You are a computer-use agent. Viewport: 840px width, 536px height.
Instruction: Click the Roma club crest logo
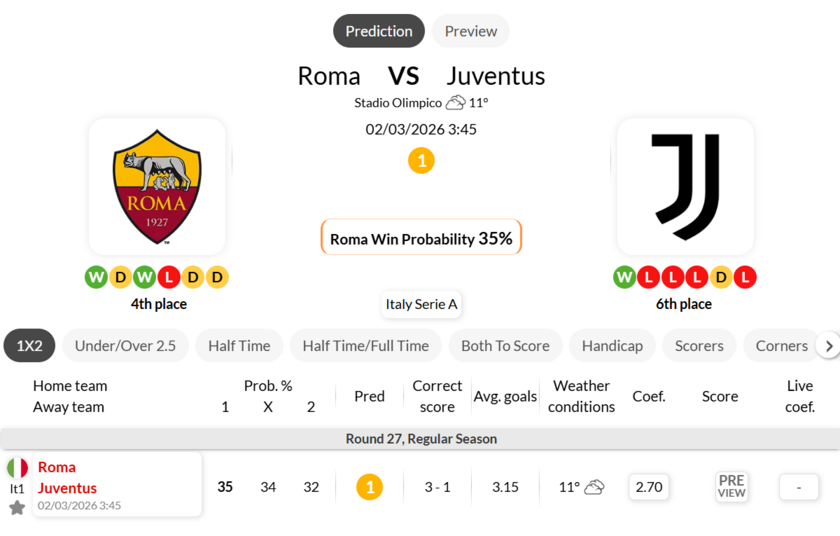click(157, 187)
